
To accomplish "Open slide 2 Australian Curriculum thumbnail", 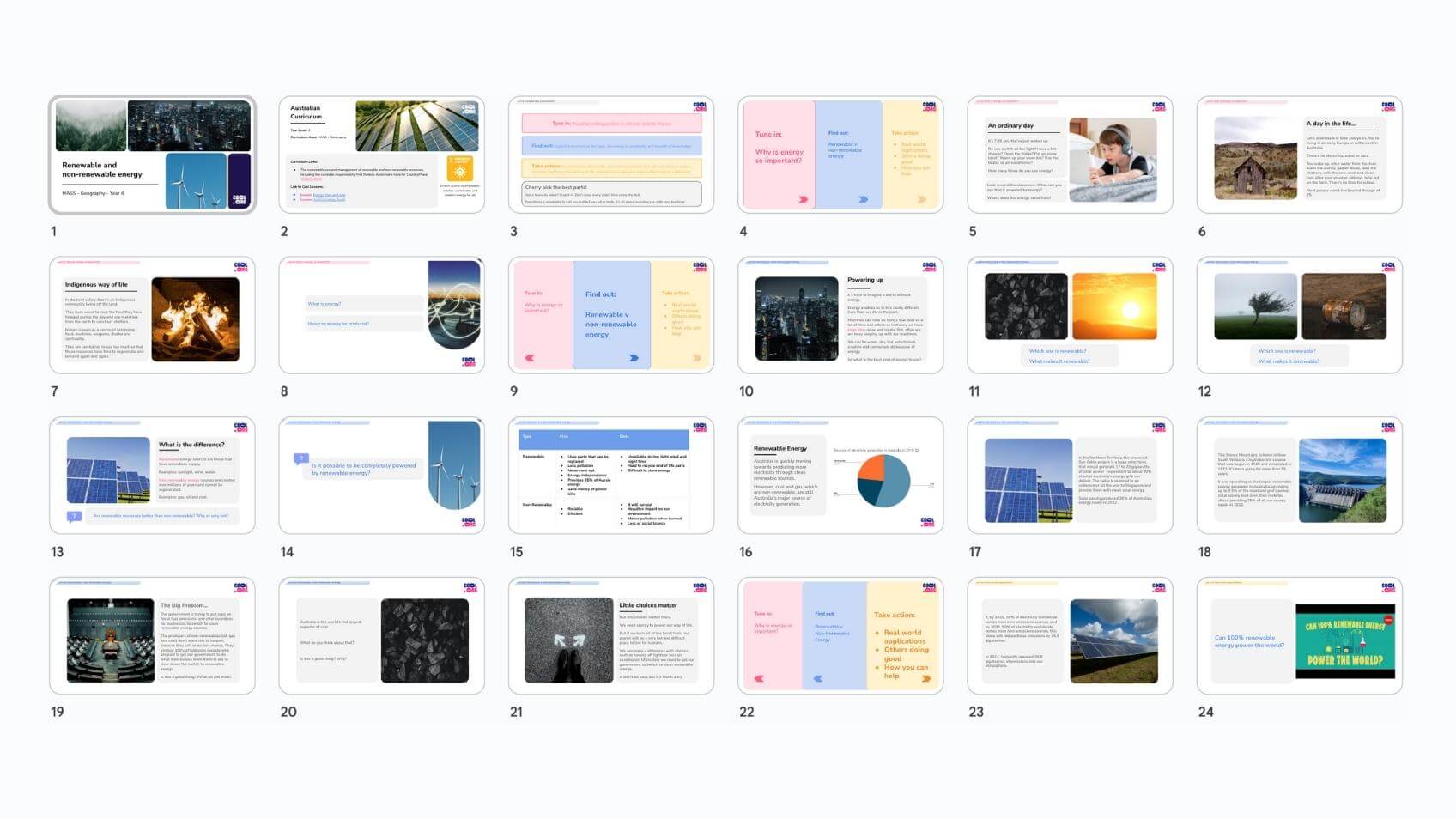I will [381, 155].
